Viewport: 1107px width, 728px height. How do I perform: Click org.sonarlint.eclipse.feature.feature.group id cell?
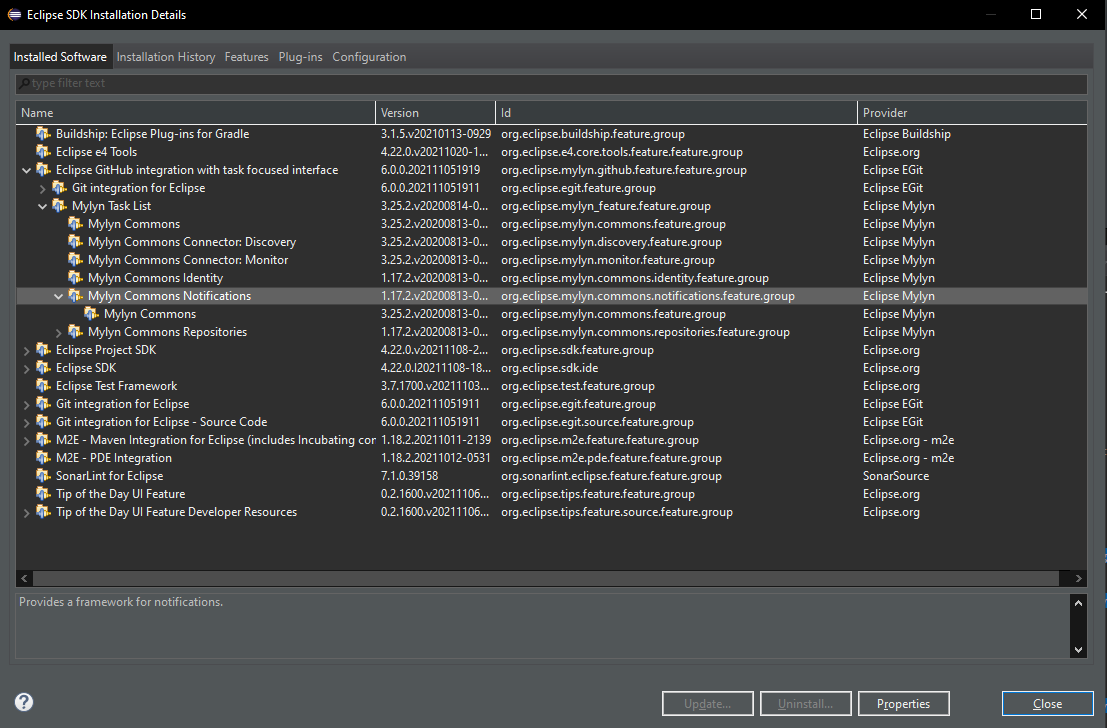click(x=611, y=476)
